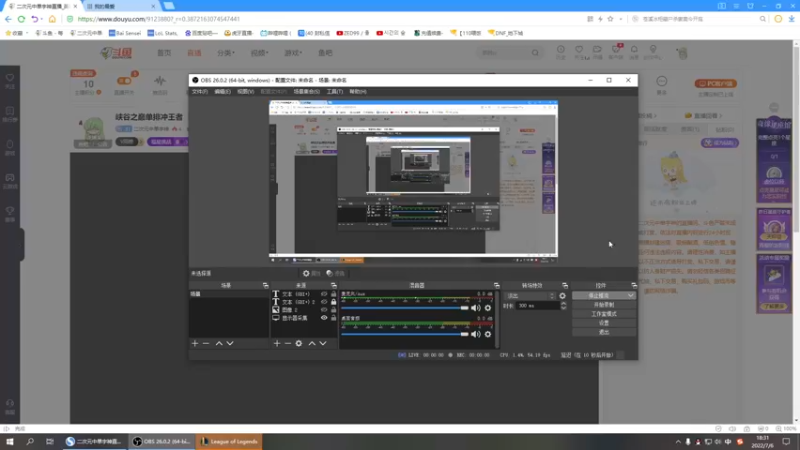This screenshot has height=450, width=800.
Task: Mute the 麦克风/Aux audio channel
Action: pos(476,308)
